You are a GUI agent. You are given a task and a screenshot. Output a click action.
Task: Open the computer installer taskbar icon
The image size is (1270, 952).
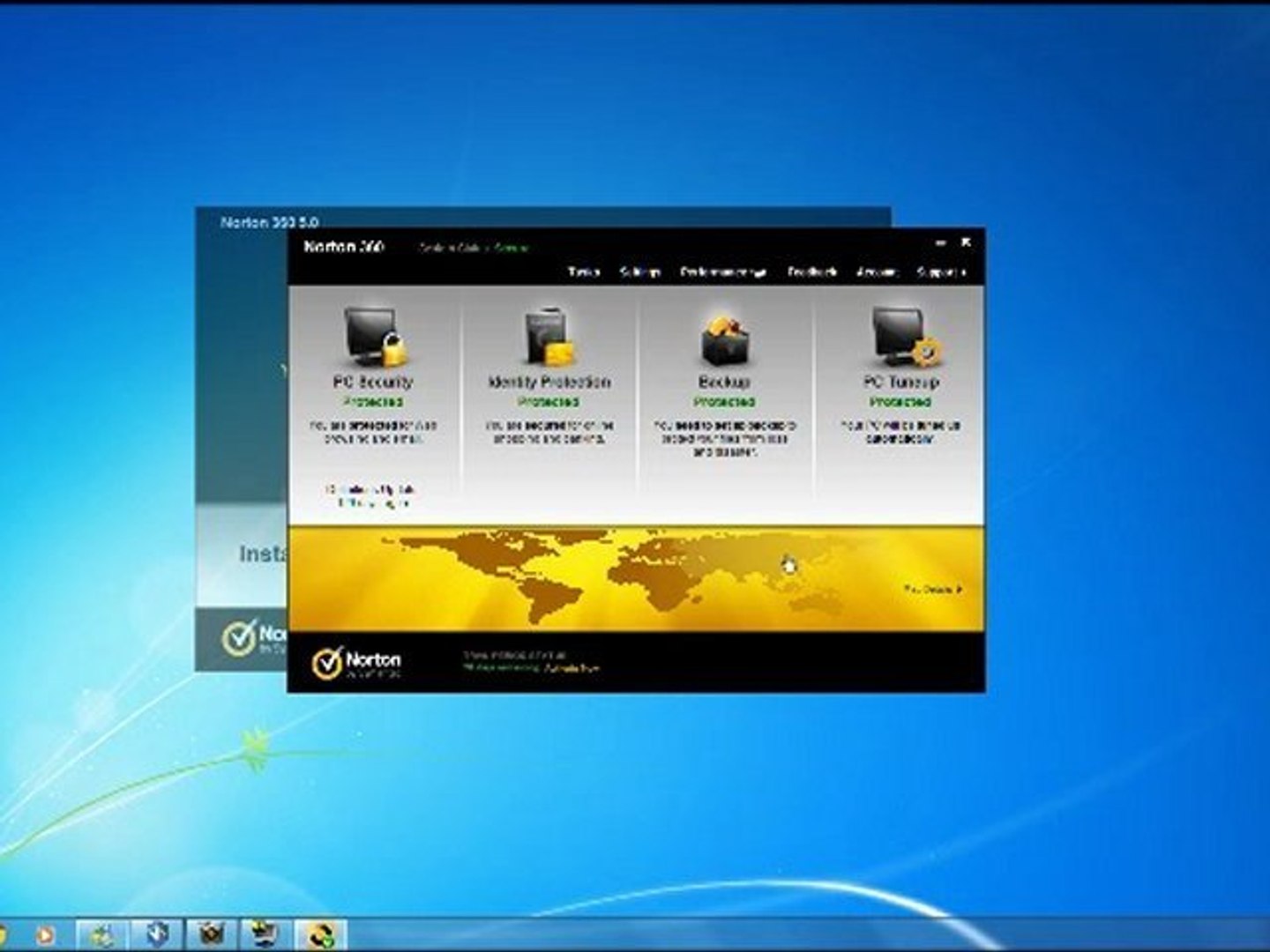(x=265, y=934)
